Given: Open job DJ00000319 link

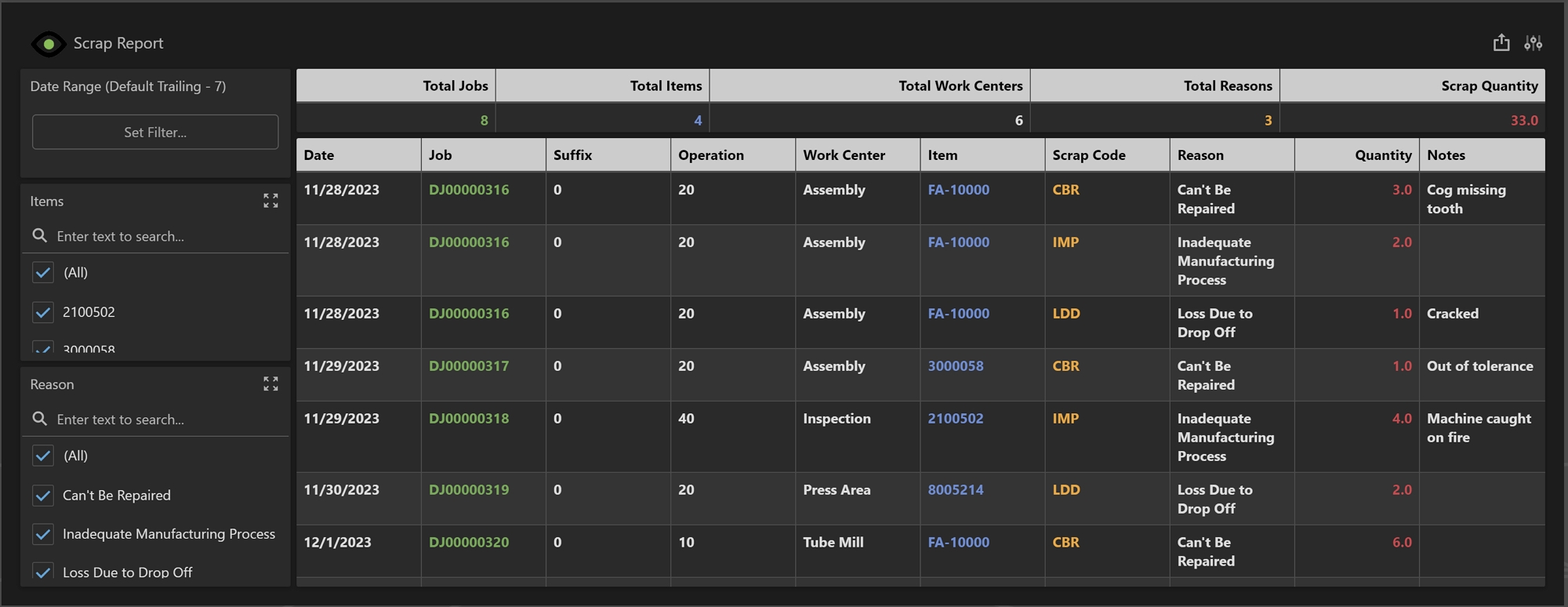Looking at the screenshot, I should [469, 490].
